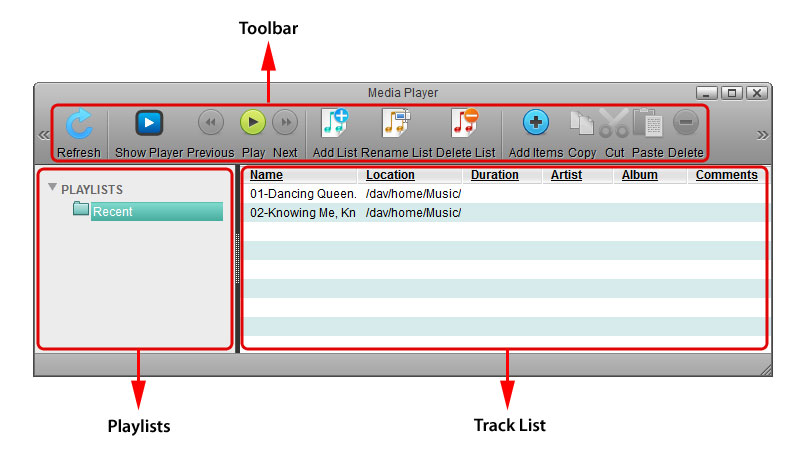Sort tracks by Duration column header
800x460 pixels.
click(x=494, y=175)
